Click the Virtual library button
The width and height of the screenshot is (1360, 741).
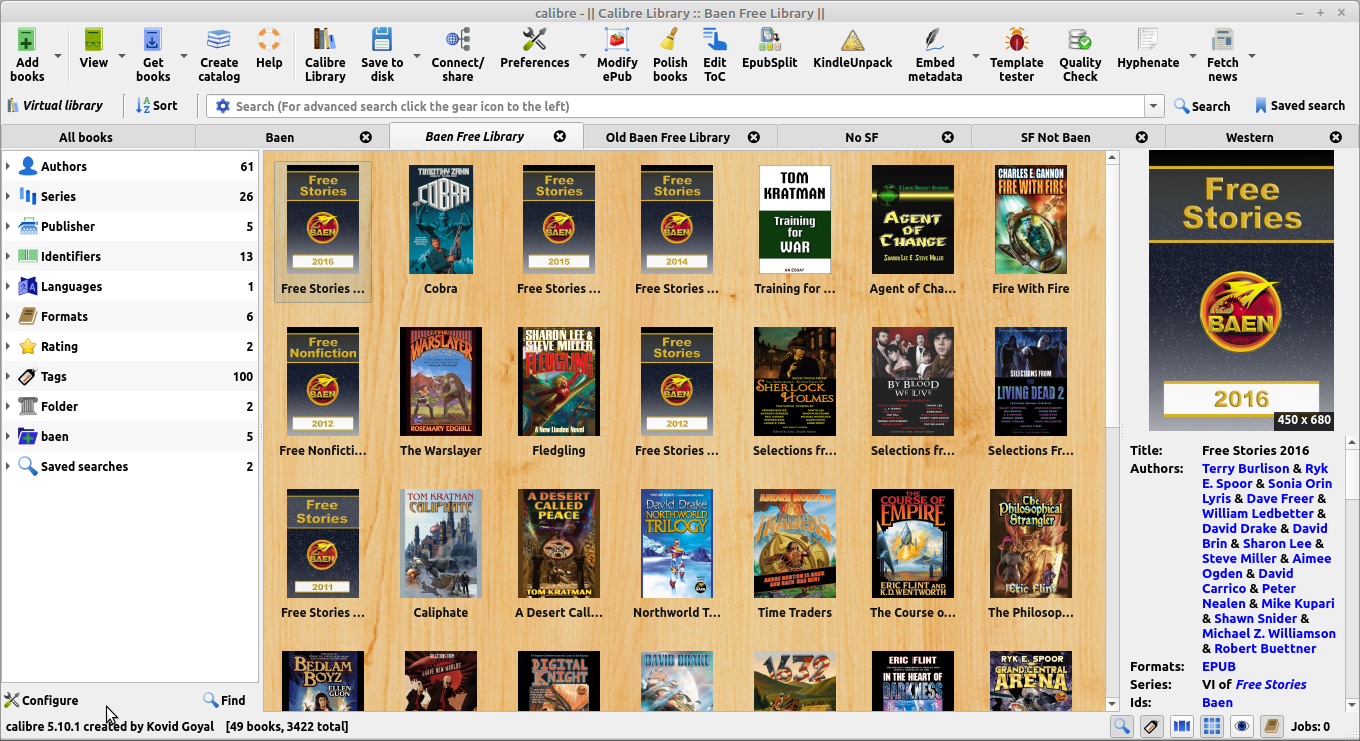point(55,106)
